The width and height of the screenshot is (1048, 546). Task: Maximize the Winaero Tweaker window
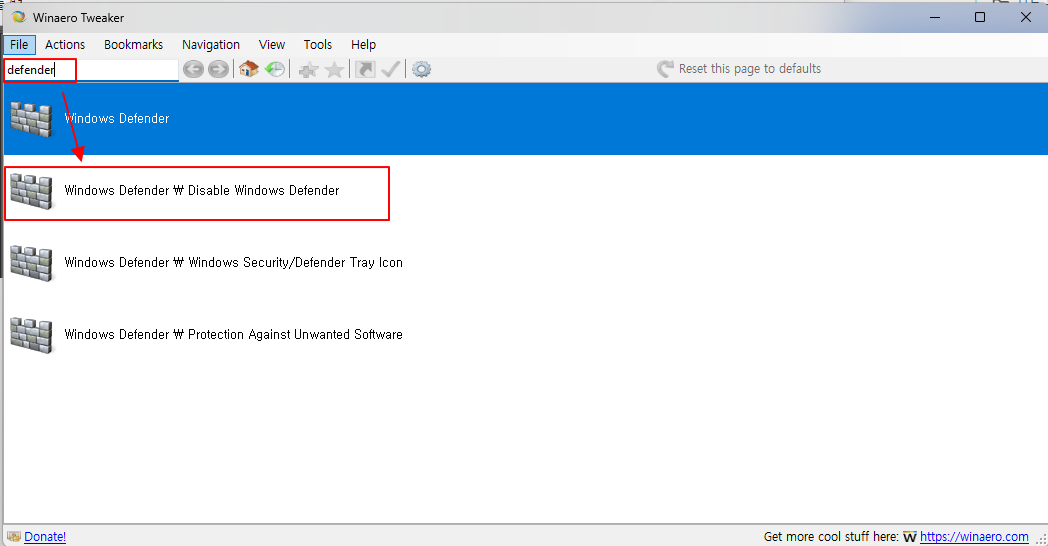980,17
